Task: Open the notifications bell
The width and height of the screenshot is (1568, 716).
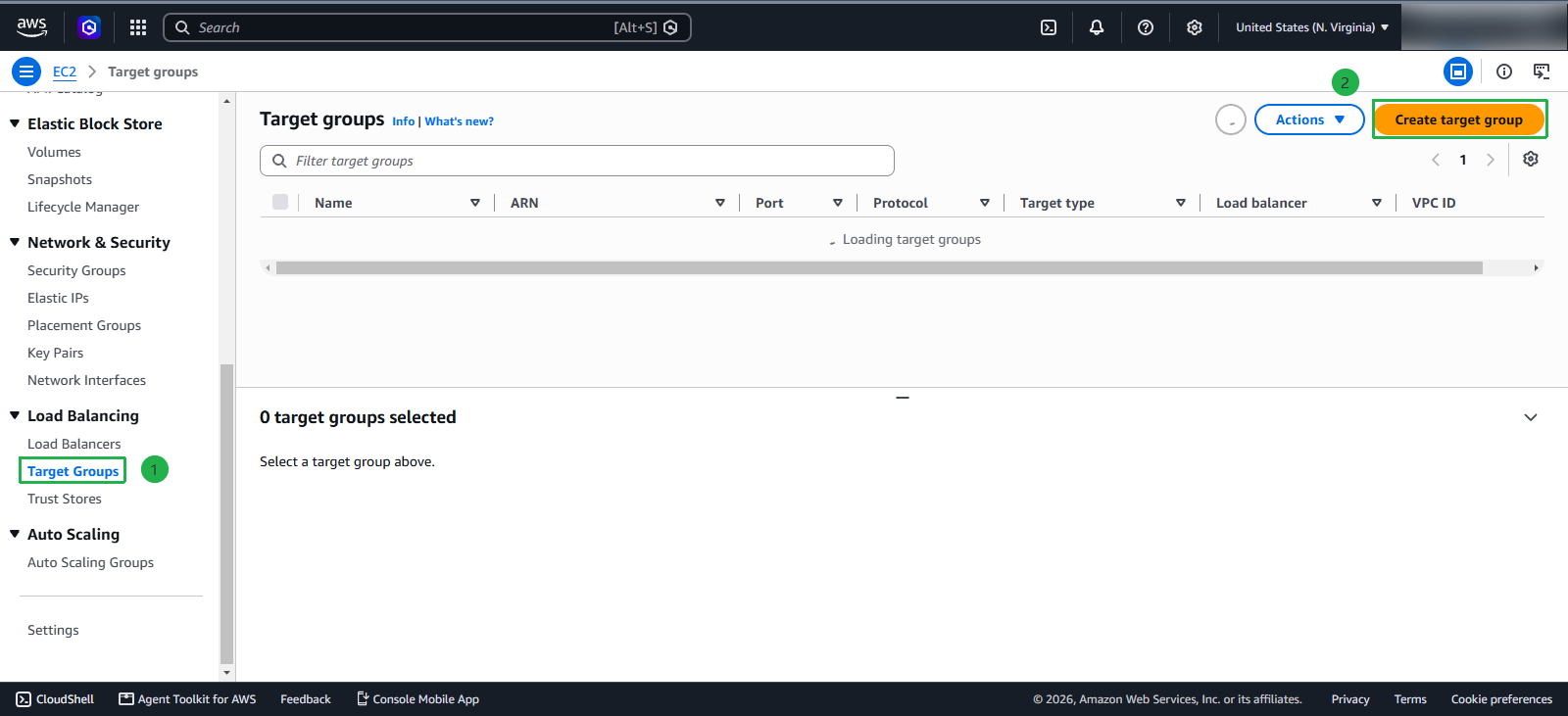Action: tap(1097, 27)
